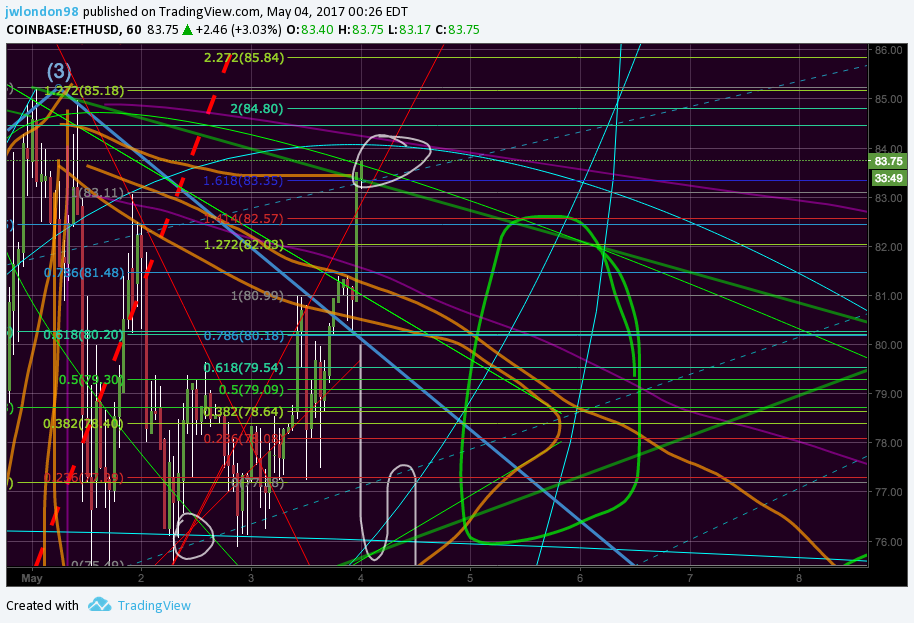The height and width of the screenshot is (623, 914).
Task: Click the 2(84.80) Fibonacci level label
Action: coord(256,108)
